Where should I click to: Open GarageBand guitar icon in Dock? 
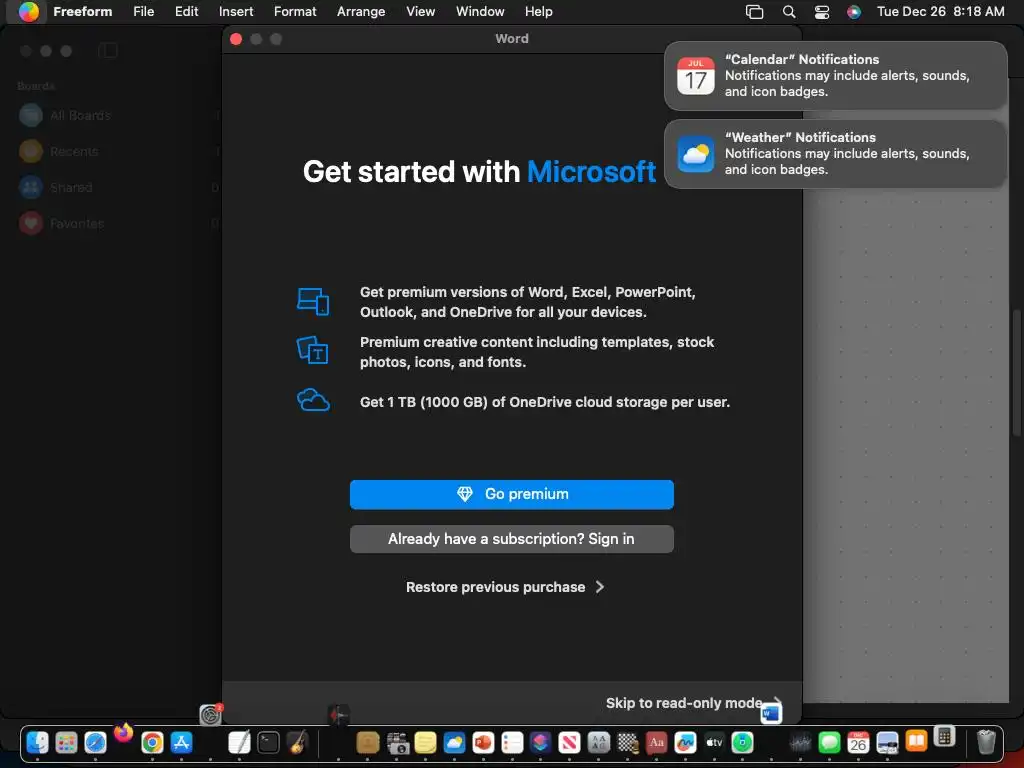pos(297,743)
